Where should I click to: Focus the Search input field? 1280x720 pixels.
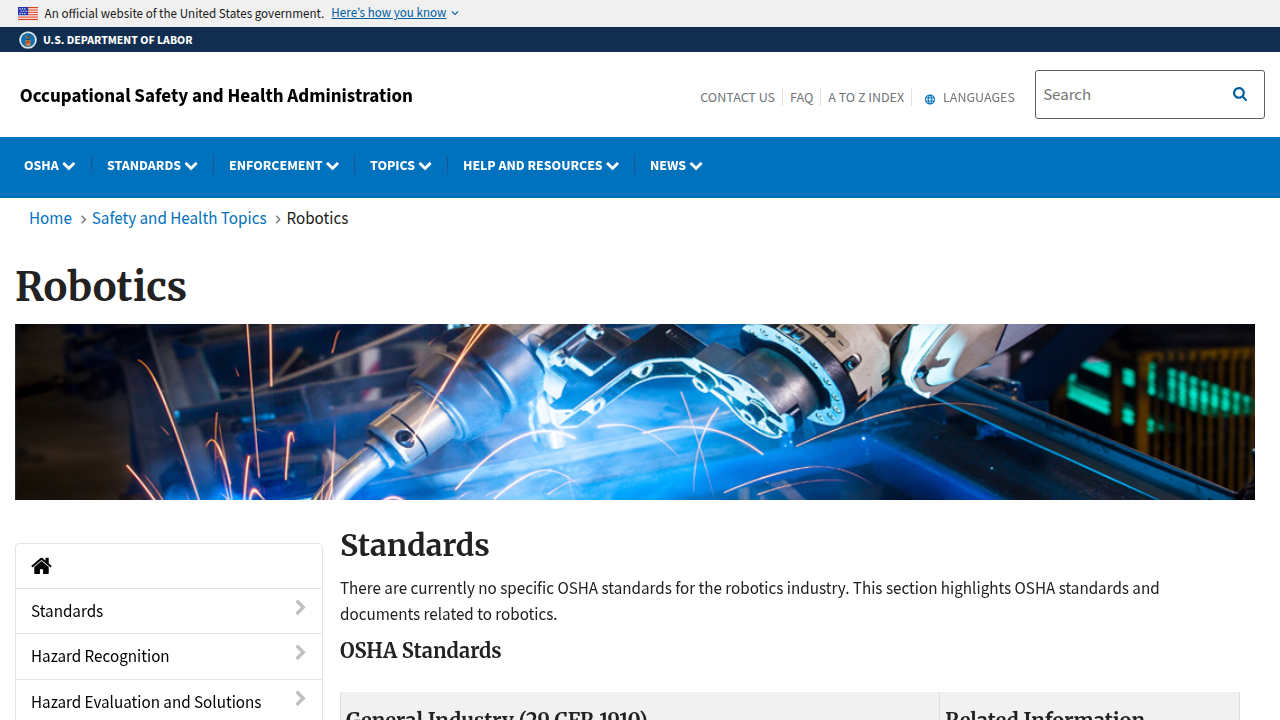coord(1127,94)
